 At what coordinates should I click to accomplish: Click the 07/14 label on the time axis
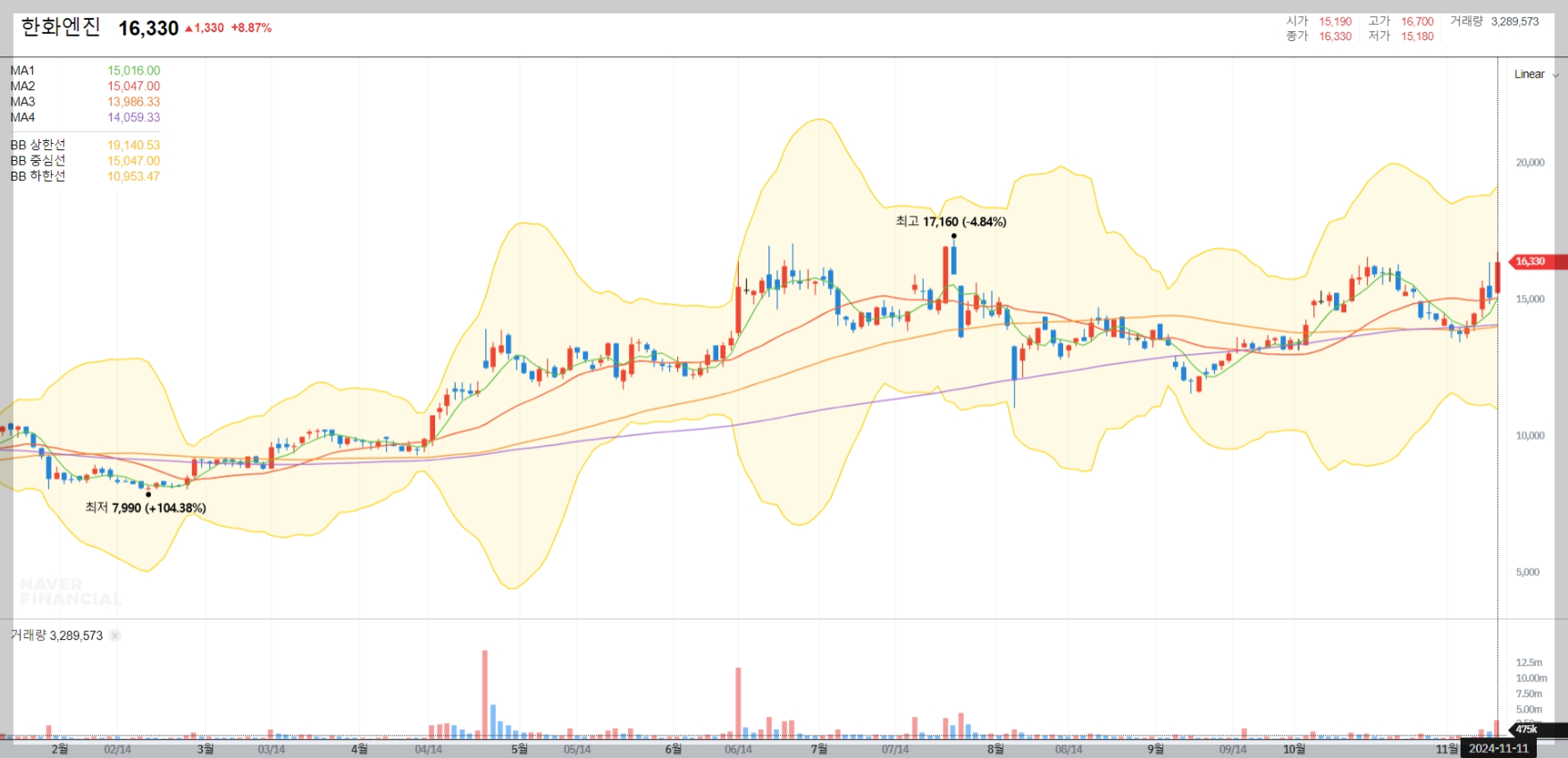[895, 749]
